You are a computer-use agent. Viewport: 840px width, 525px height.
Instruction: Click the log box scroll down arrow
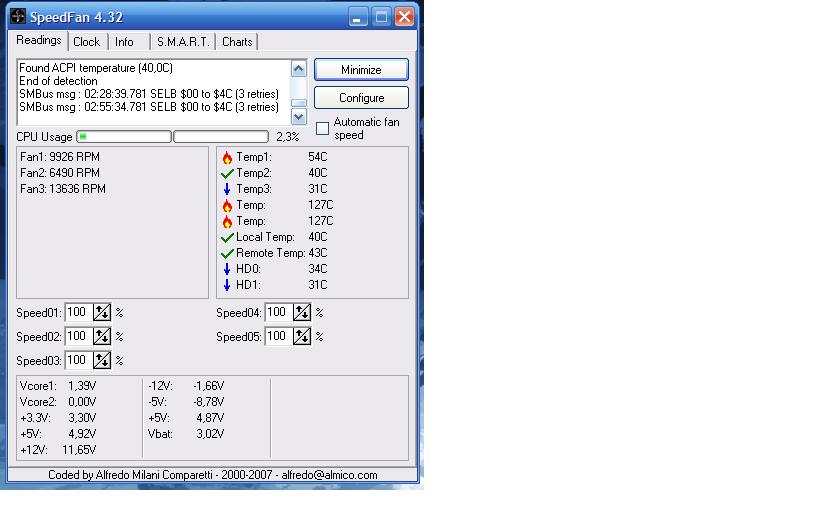point(298,116)
